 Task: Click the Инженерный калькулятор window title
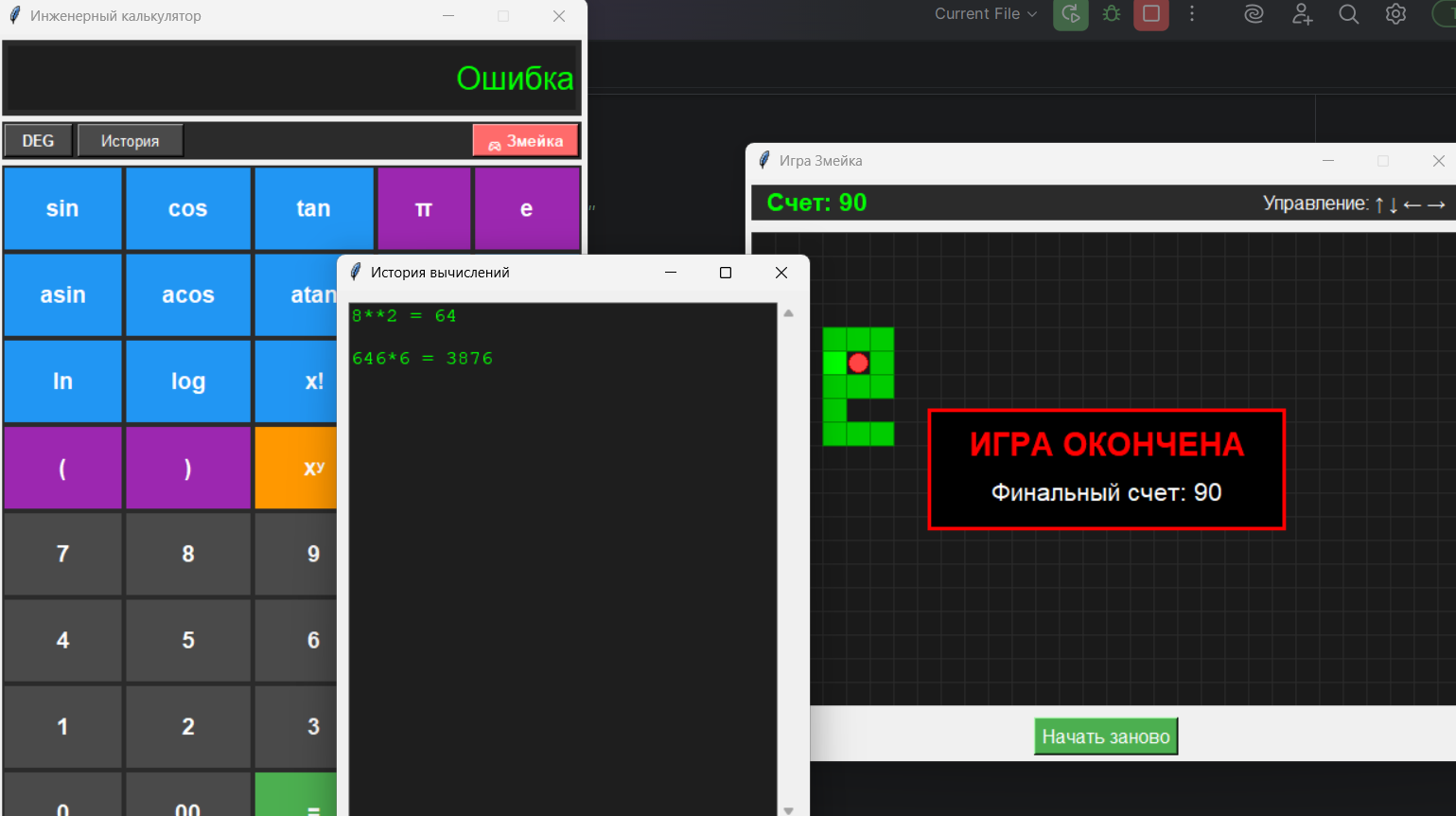tap(115, 16)
